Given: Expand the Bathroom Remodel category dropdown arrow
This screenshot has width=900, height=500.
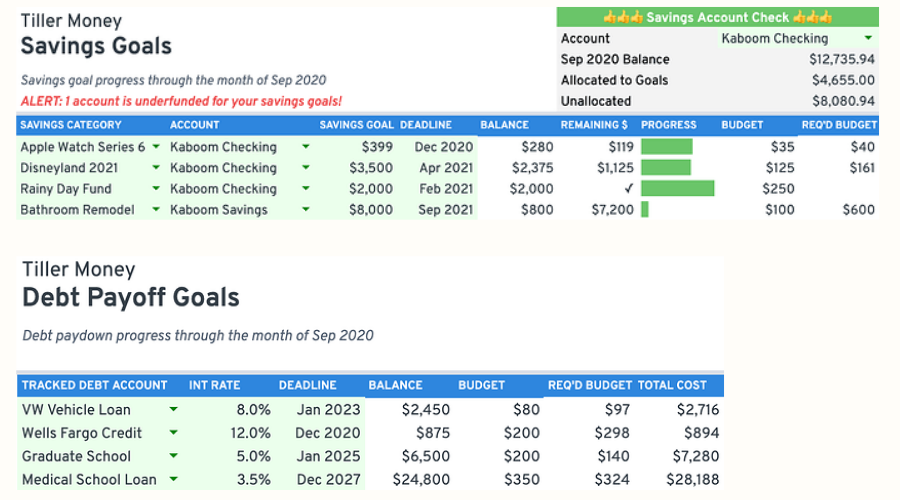Looking at the screenshot, I should [156, 210].
